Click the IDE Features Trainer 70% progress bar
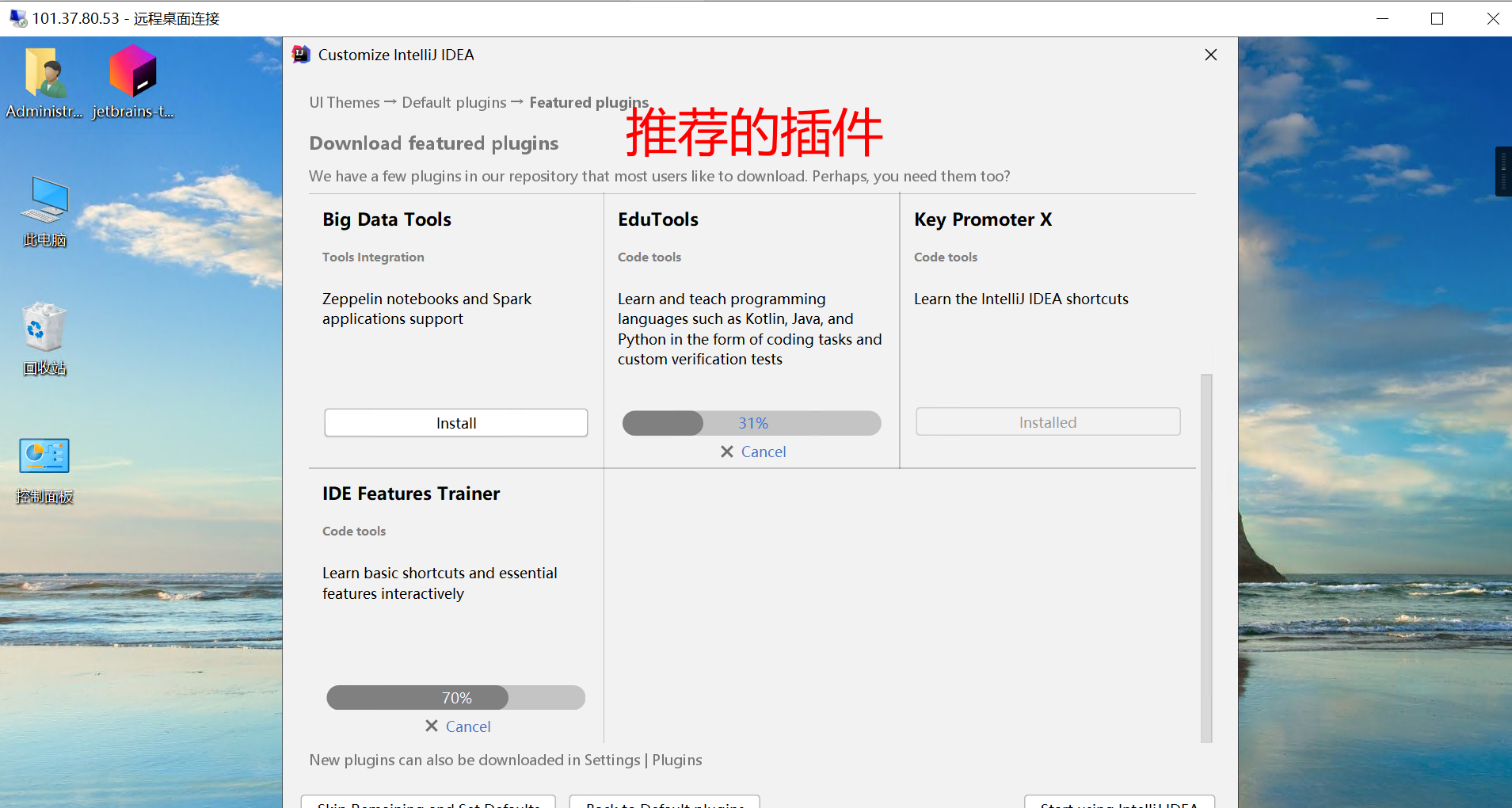 pyautogui.click(x=455, y=698)
